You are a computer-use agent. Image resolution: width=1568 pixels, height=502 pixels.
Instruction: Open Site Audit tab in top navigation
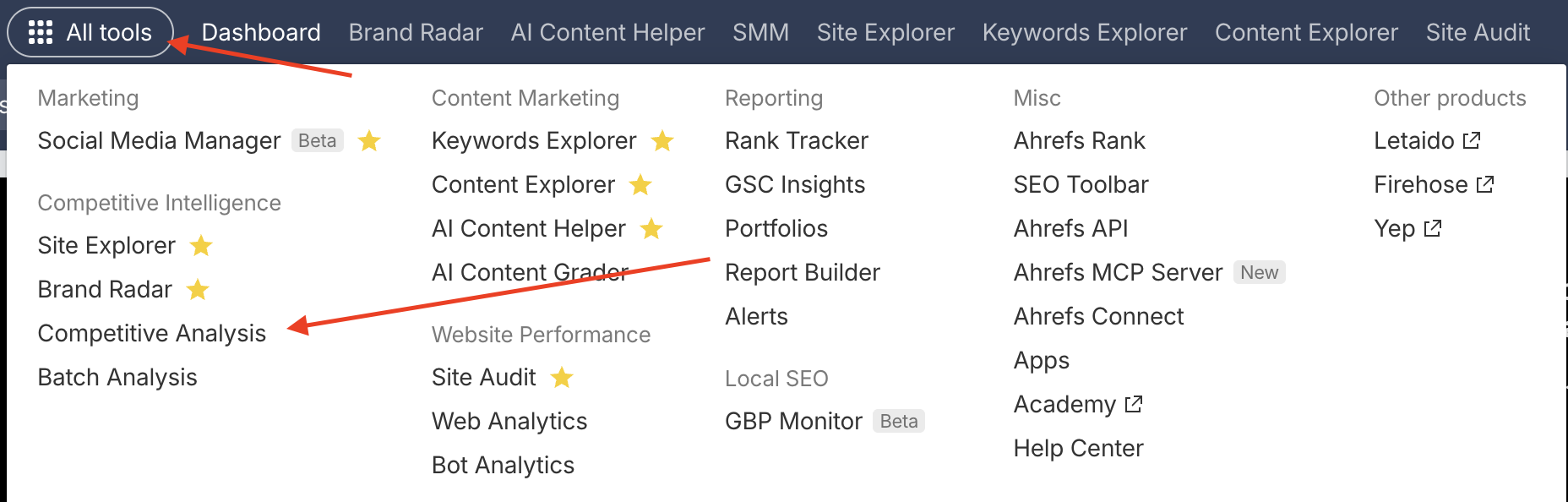tap(1478, 32)
